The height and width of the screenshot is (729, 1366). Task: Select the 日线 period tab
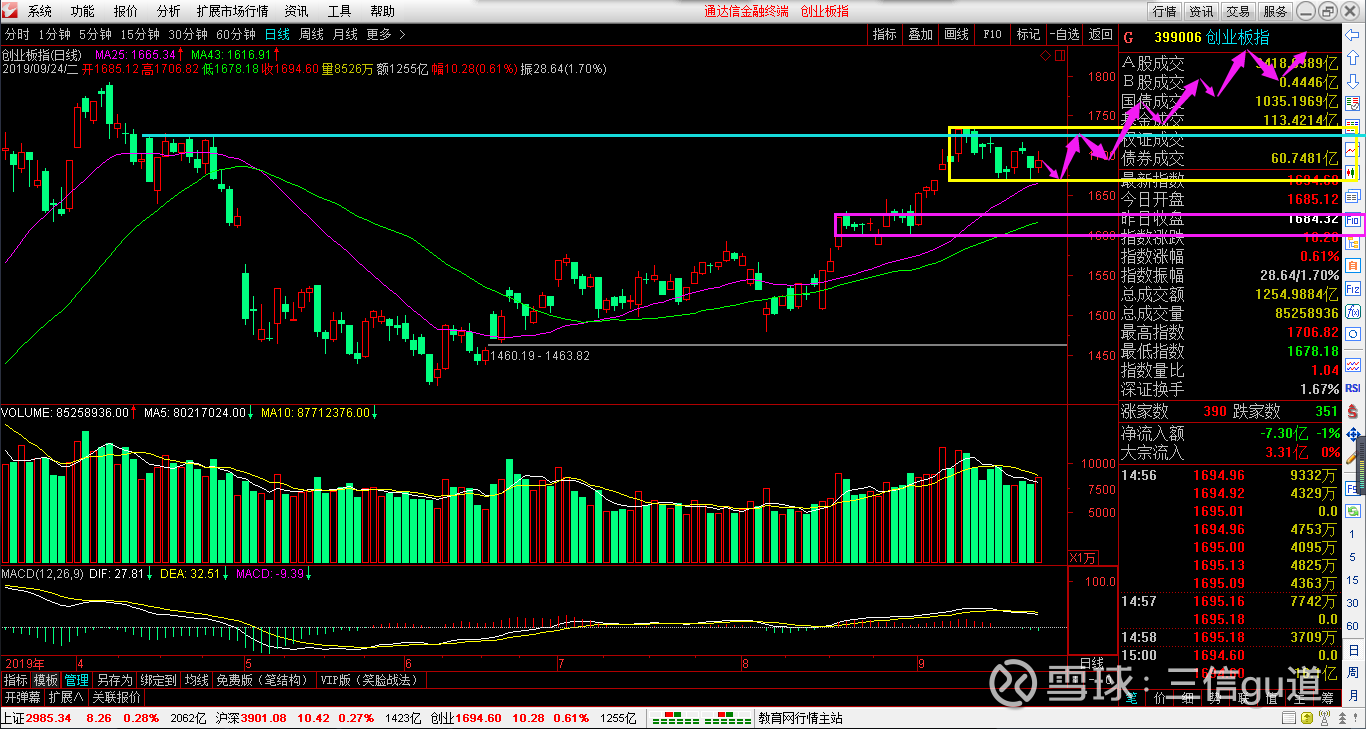coord(277,34)
